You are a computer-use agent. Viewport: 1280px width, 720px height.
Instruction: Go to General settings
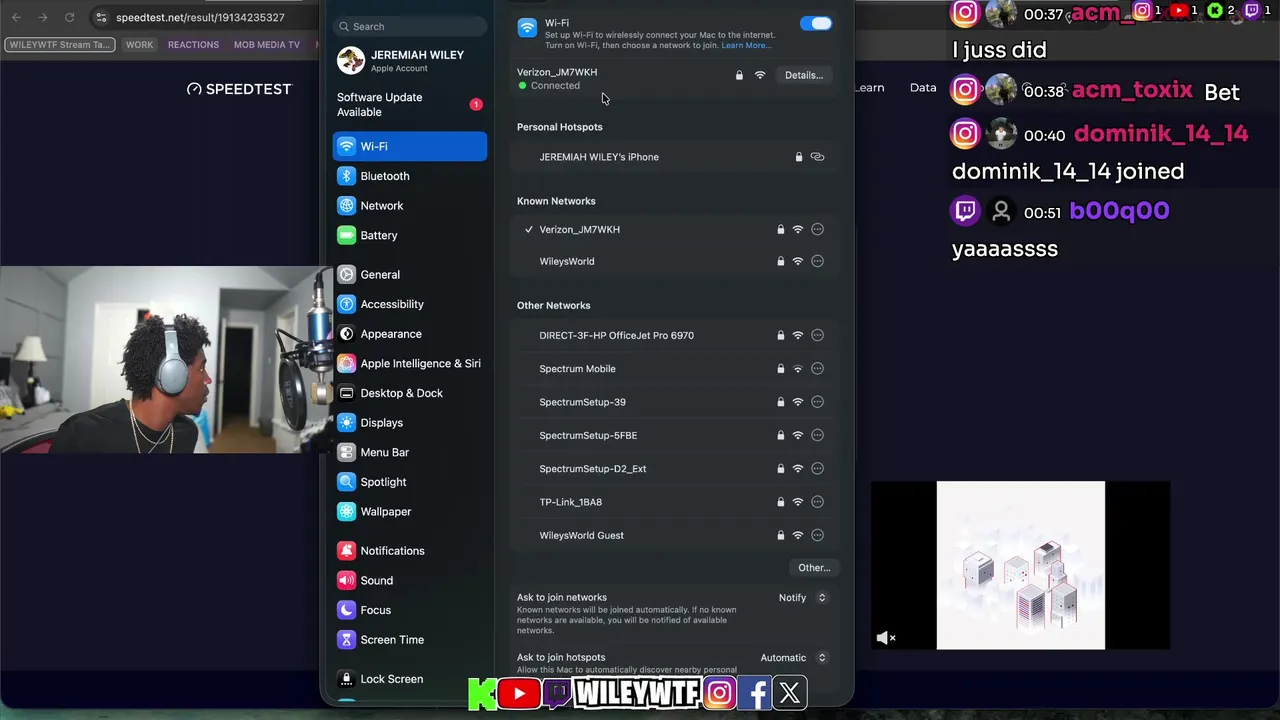pyautogui.click(x=409, y=274)
